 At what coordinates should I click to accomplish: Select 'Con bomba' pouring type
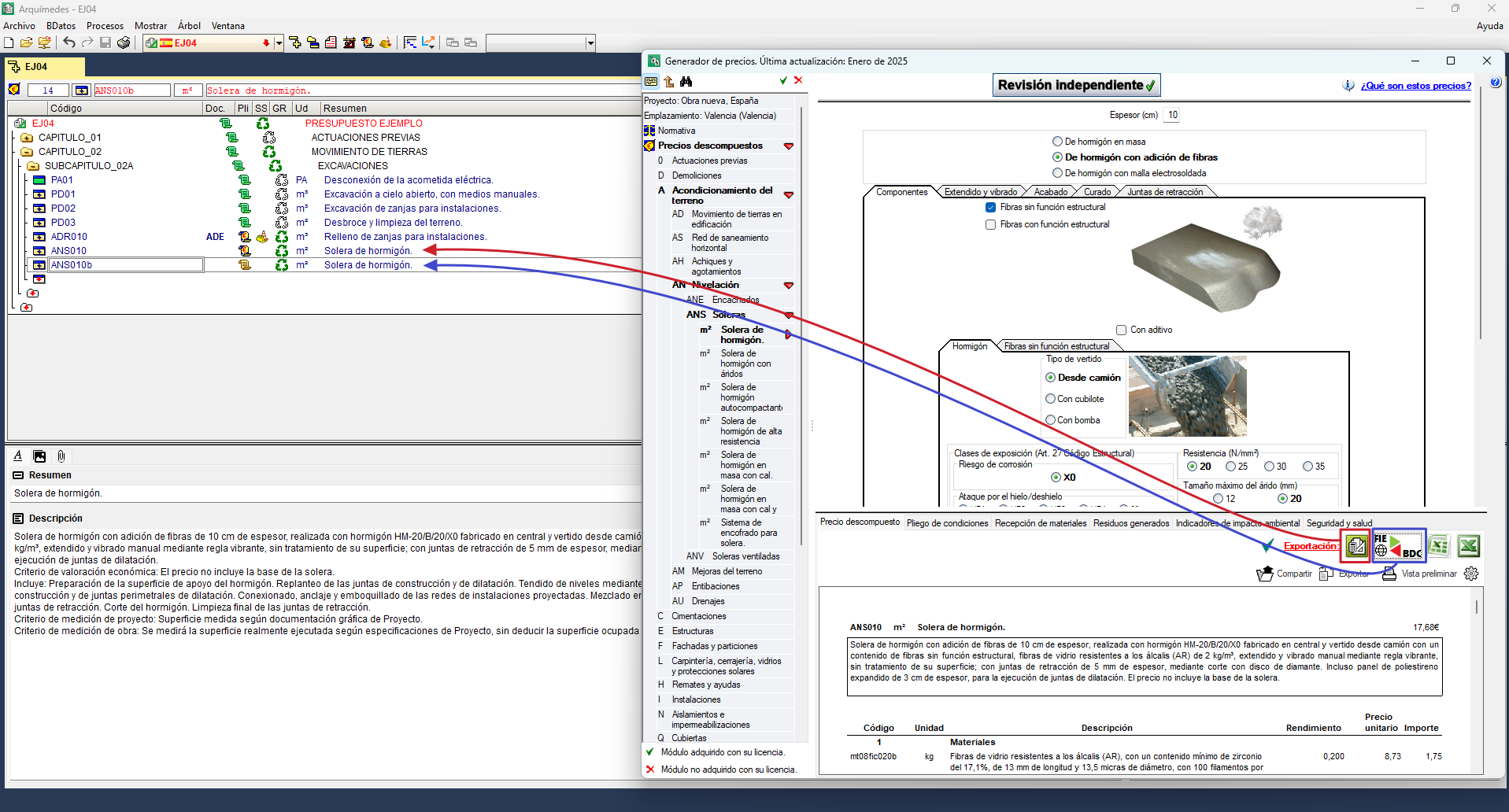click(x=1050, y=420)
